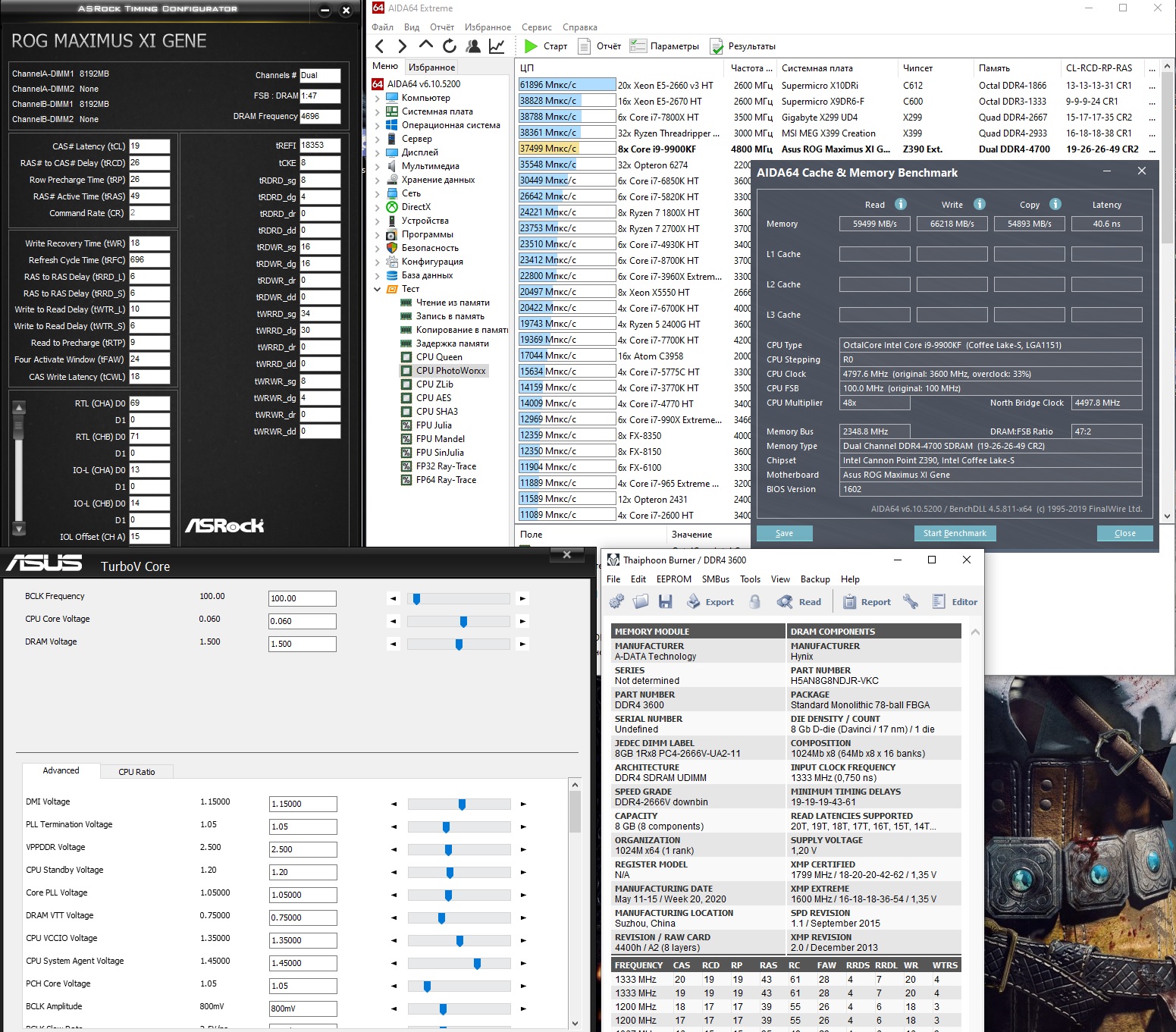Select FPU Julia test in the tree

click(434, 425)
